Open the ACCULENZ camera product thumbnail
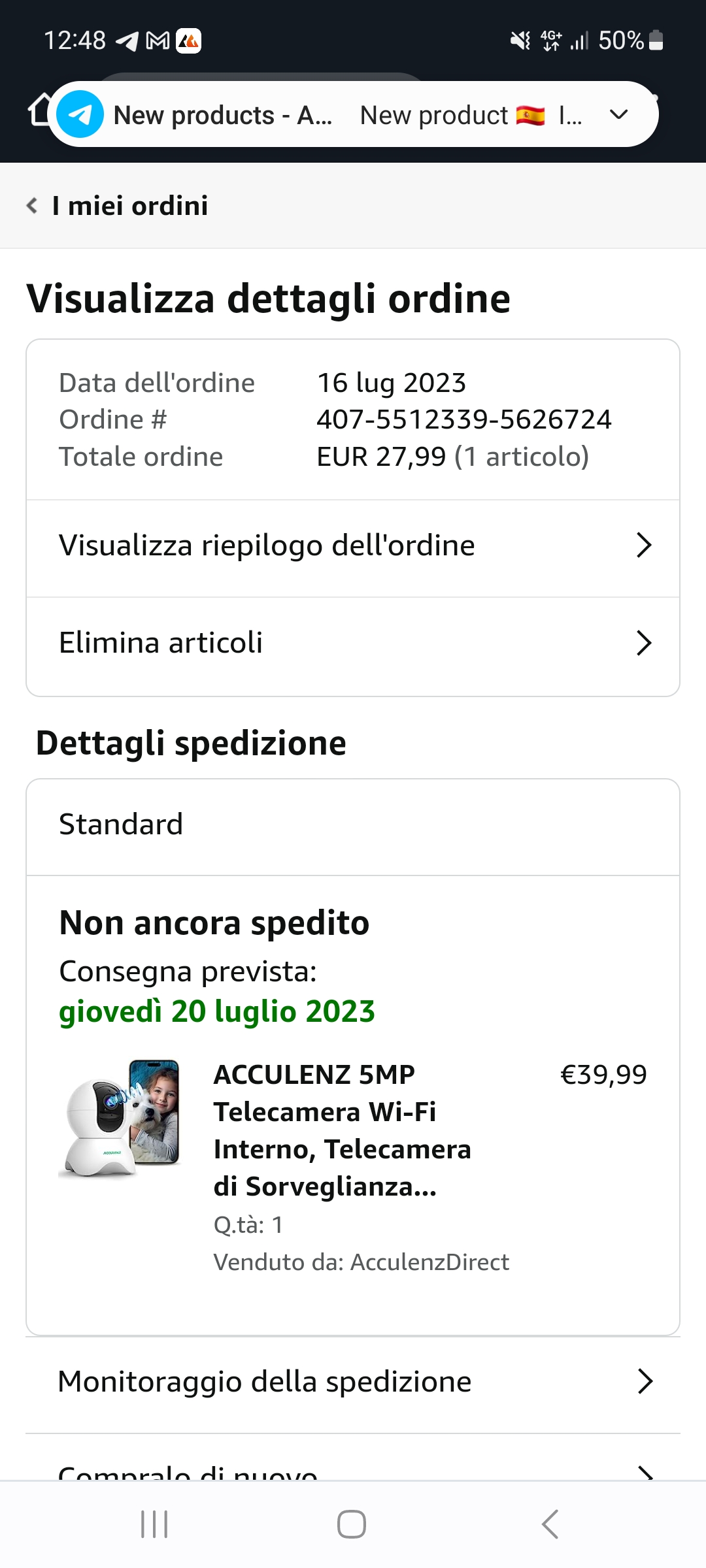Viewport: 706px width, 1568px height. tap(120, 1117)
